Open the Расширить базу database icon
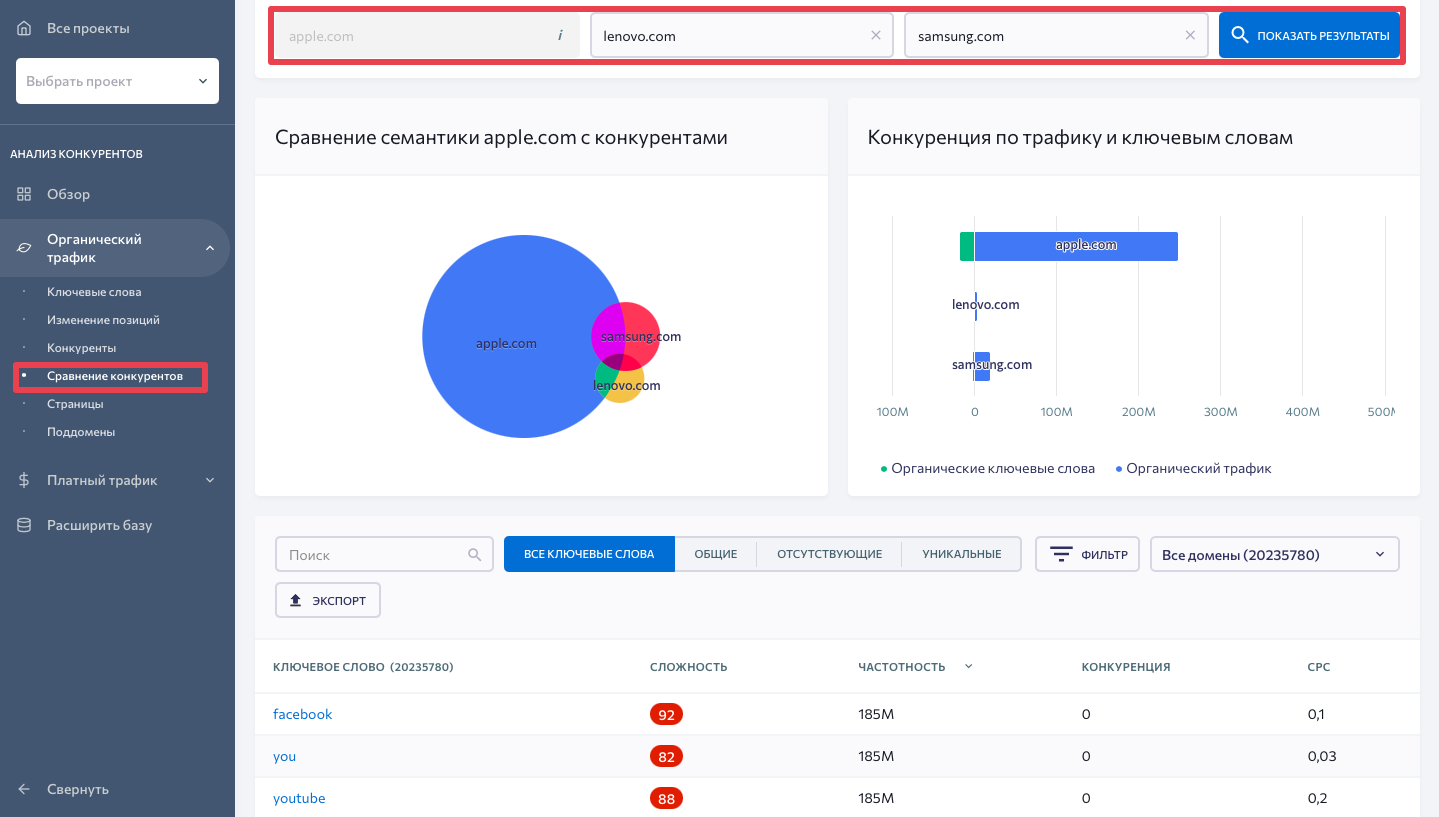This screenshot has width=1439, height=817. click(x=24, y=525)
